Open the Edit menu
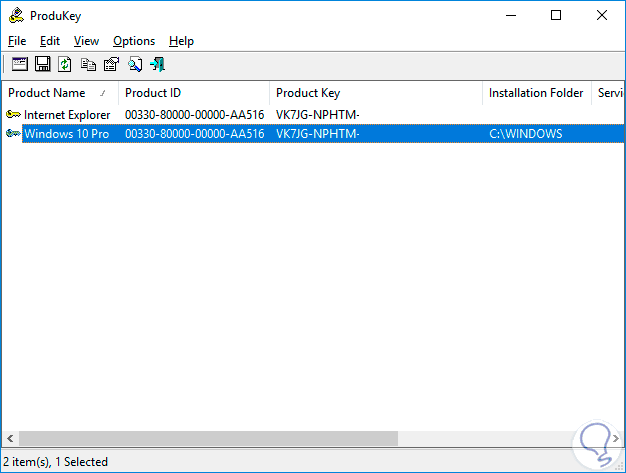This screenshot has height=473, width=626. click(50, 41)
